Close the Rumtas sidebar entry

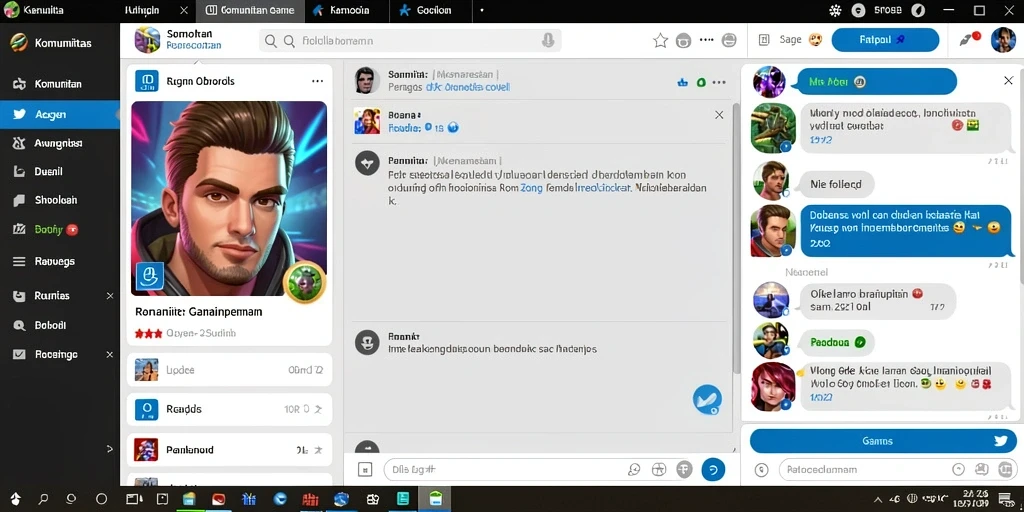[110, 296]
